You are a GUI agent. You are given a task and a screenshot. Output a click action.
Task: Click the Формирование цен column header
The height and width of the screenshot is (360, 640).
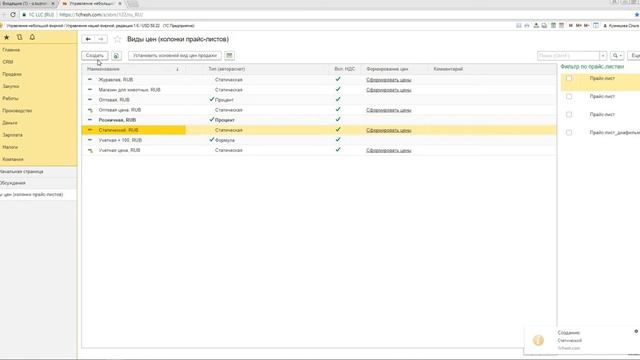(x=387, y=69)
